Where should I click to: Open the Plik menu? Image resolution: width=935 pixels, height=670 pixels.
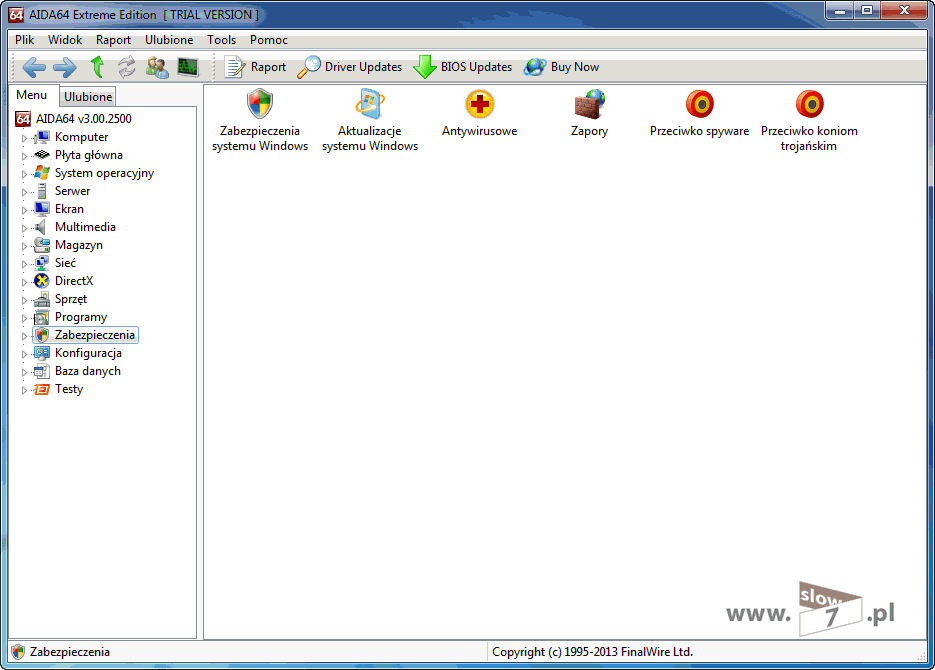coord(24,40)
